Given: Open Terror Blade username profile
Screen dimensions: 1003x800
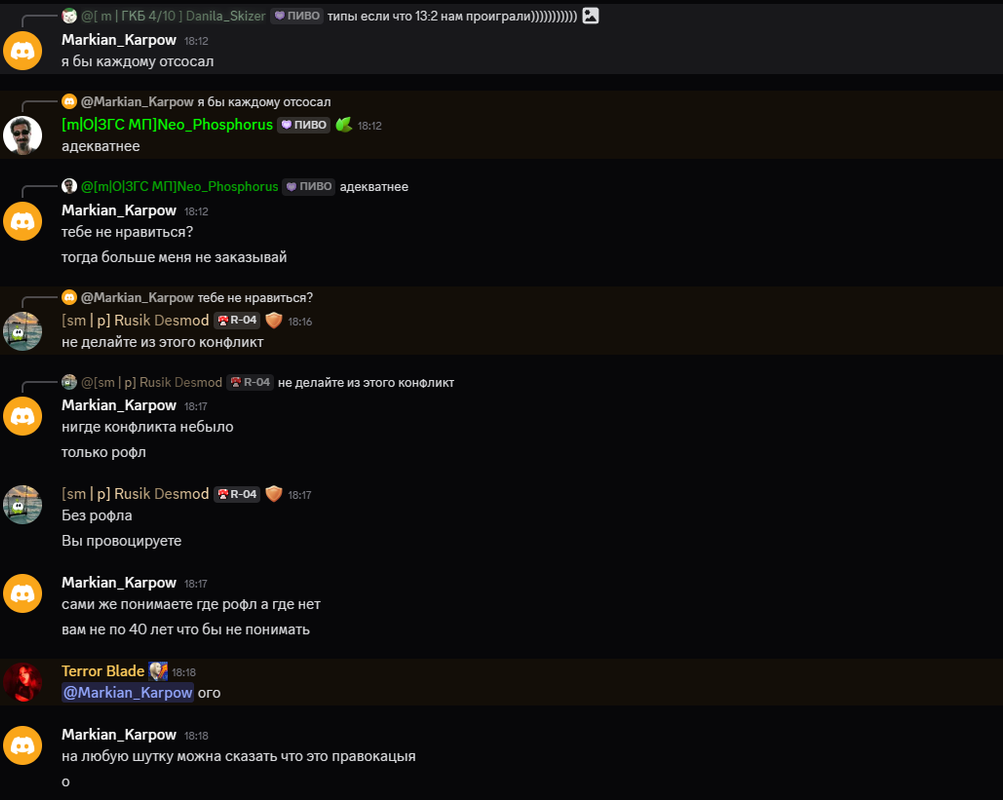Looking at the screenshot, I should pyautogui.click(x=103, y=671).
